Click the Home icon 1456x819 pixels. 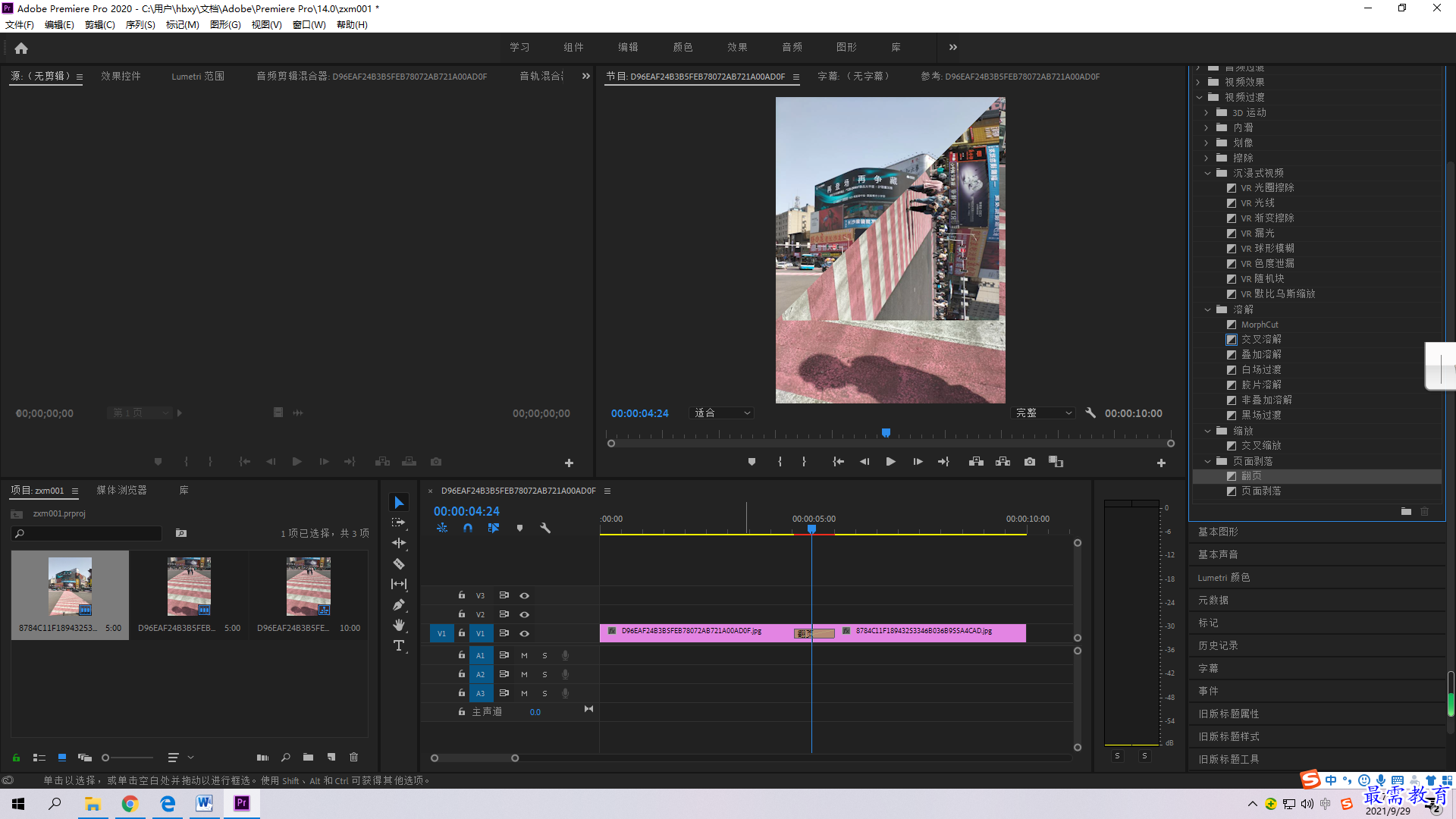pyautogui.click(x=21, y=48)
